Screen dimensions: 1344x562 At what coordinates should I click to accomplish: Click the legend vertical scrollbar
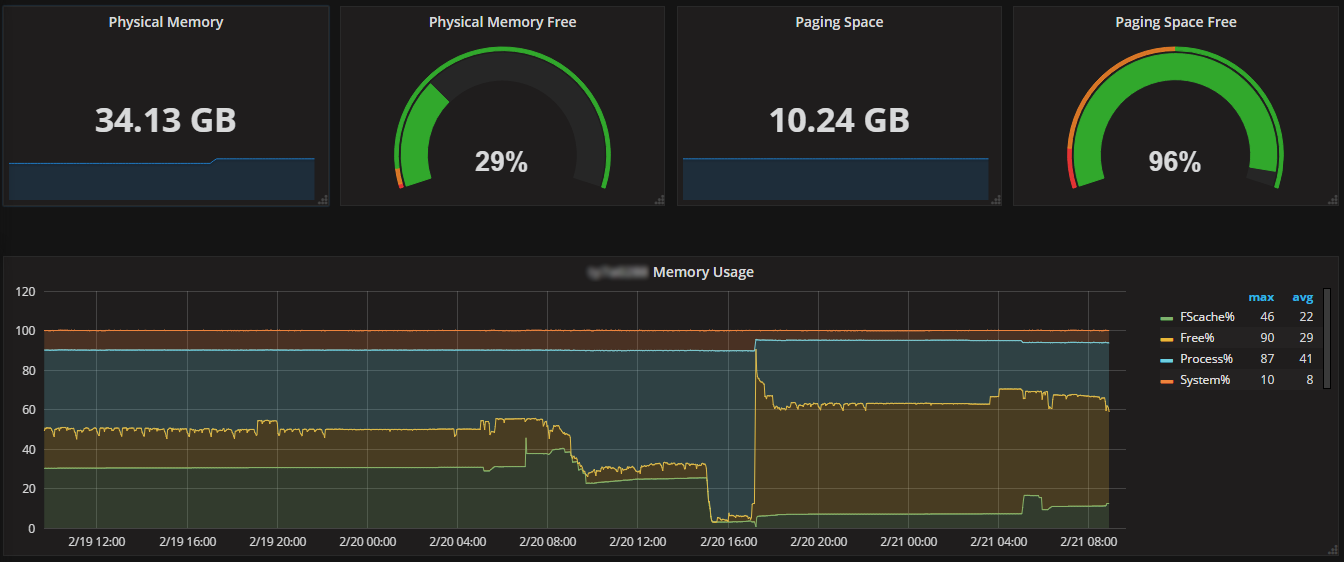pyautogui.click(x=1327, y=338)
